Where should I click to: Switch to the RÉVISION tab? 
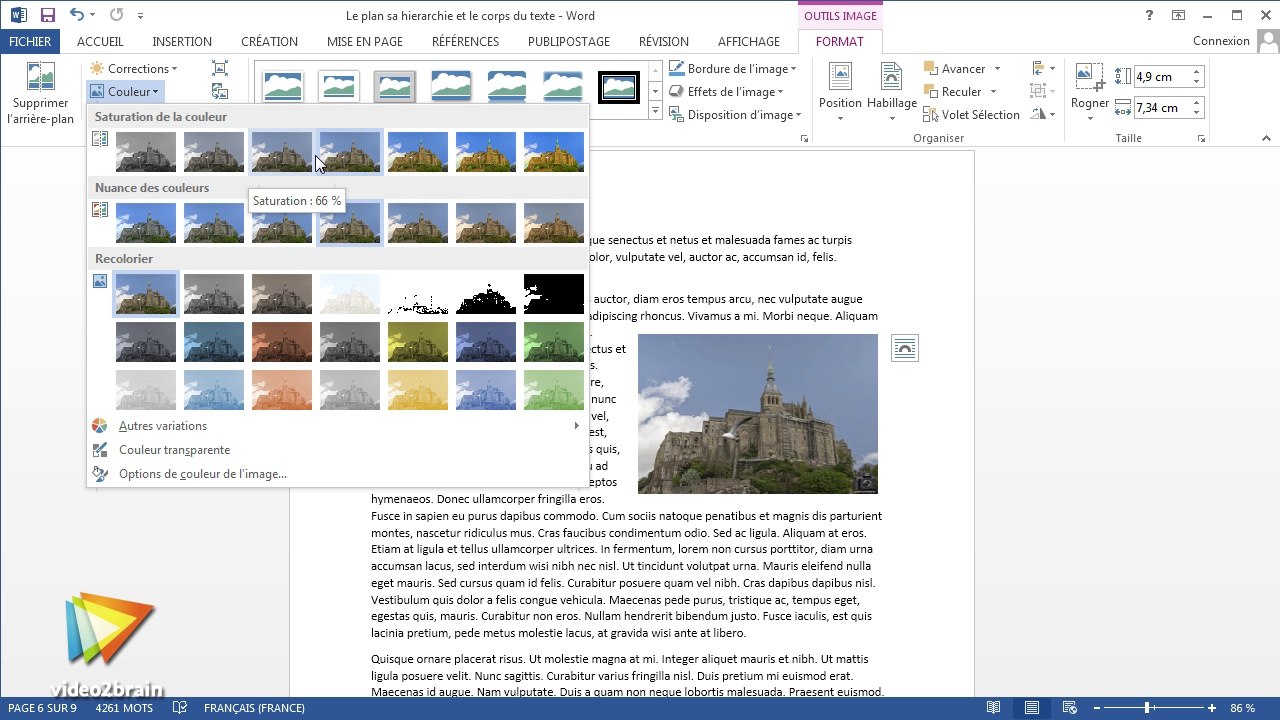664,41
